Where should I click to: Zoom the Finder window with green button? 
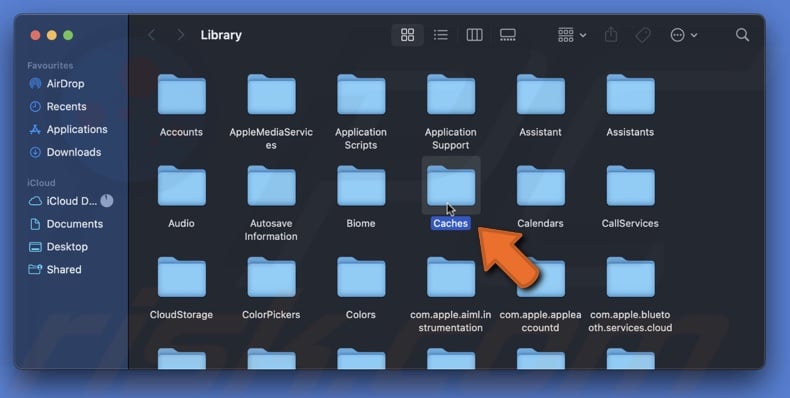68,35
